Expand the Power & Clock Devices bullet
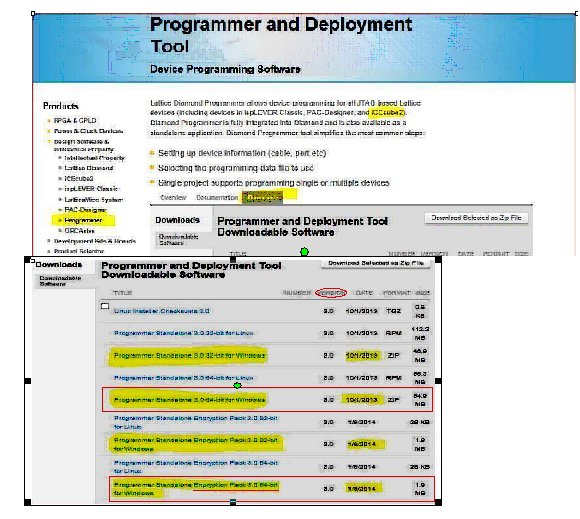The image size is (580, 519). pos(49,131)
